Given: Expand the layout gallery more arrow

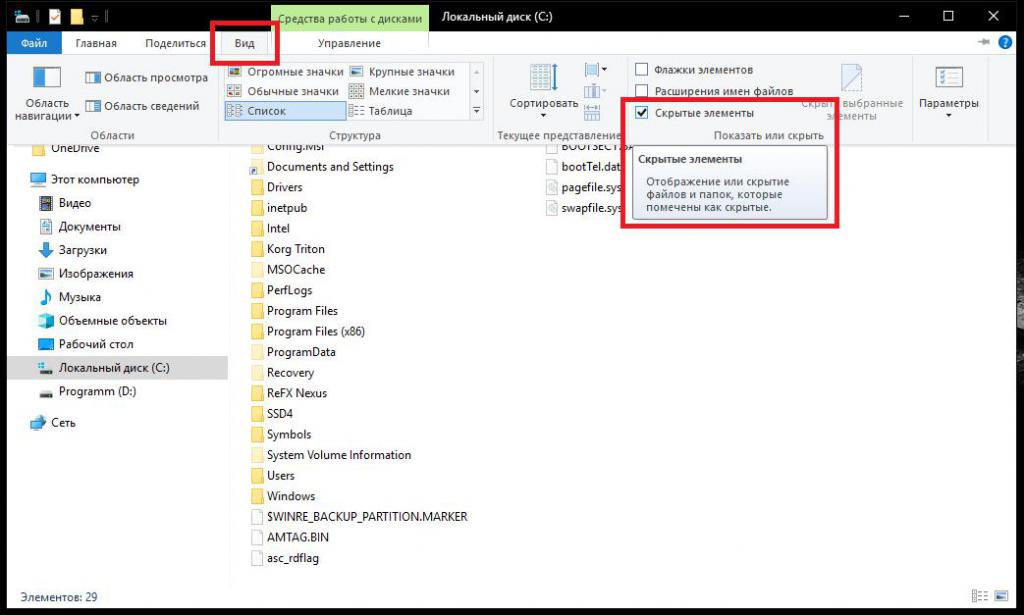Looking at the screenshot, I should click(477, 111).
